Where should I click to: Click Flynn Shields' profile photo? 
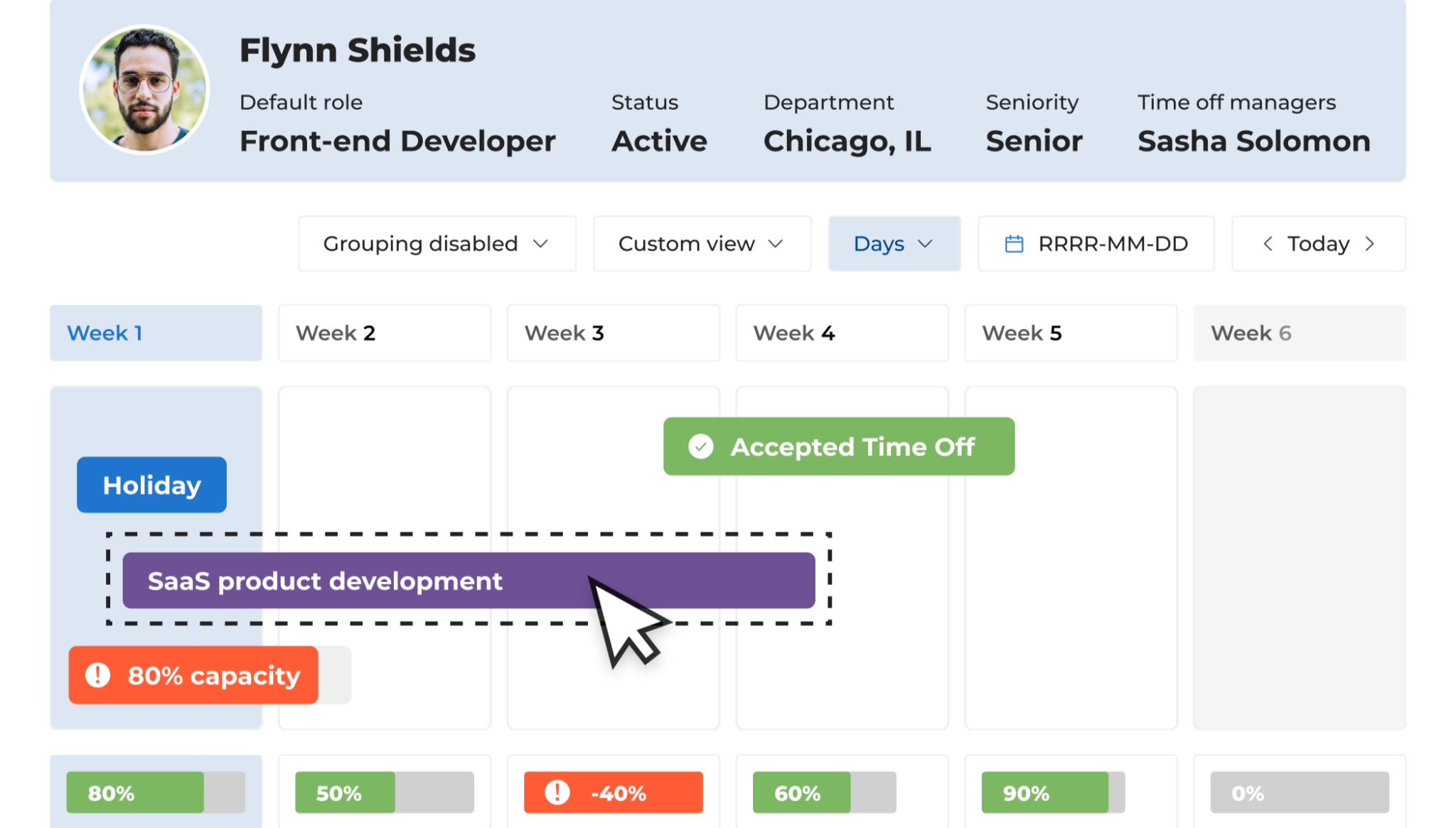pyautogui.click(x=144, y=90)
